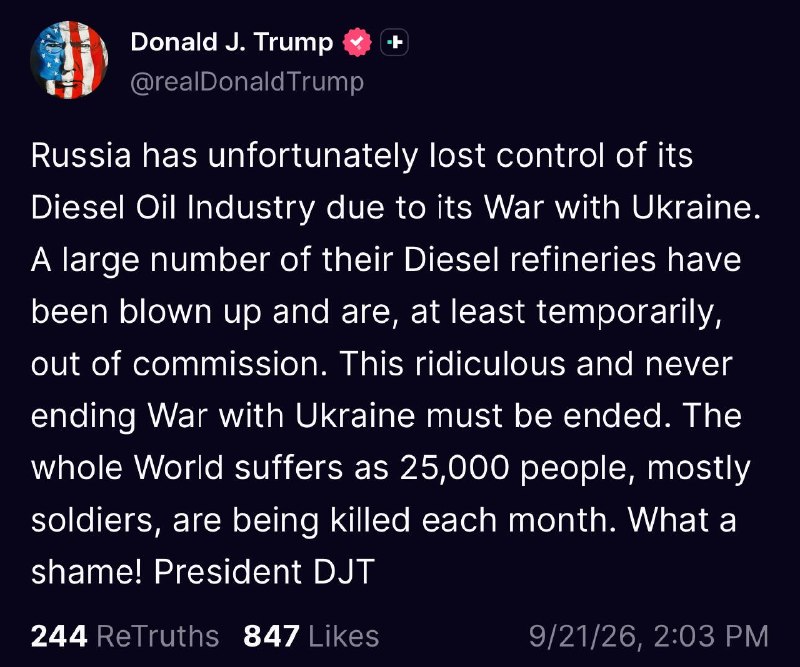Click the phrase 'Diesel Oil Industry'
This screenshot has width=800, height=667.
point(173,208)
